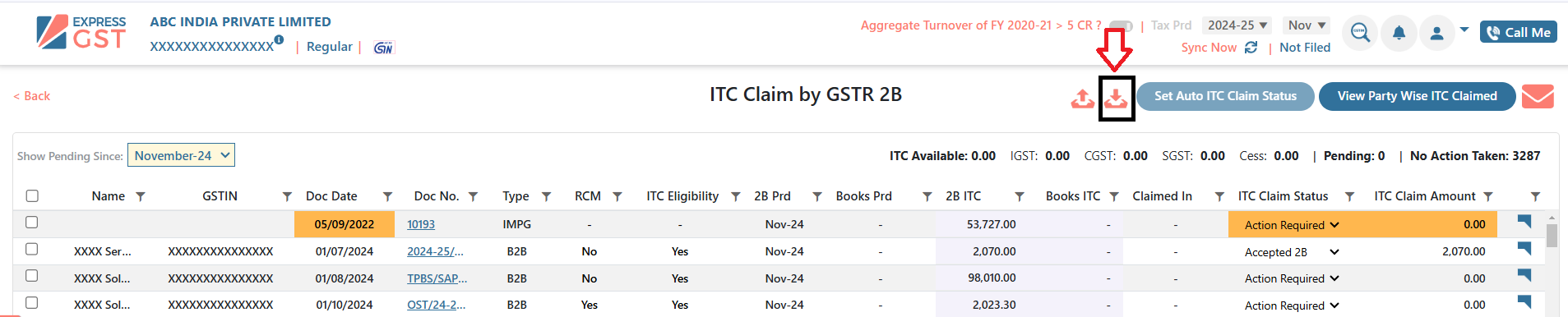
Task: Toggle Aggregate Turnover above 5 CR switch
Action: click(x=1121, y=26)
